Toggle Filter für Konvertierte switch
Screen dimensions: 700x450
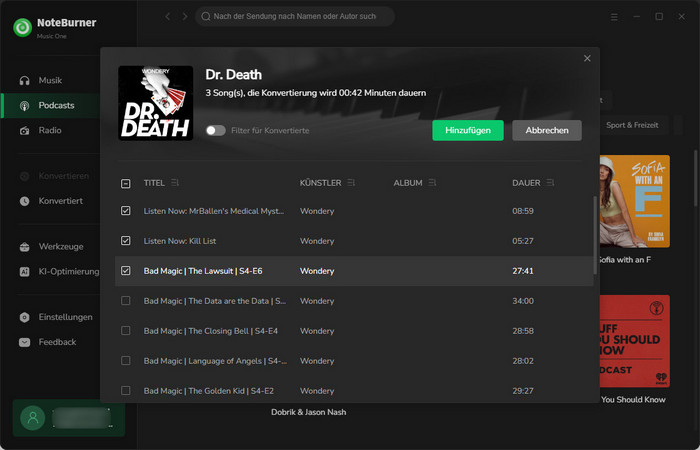[216, 131]
